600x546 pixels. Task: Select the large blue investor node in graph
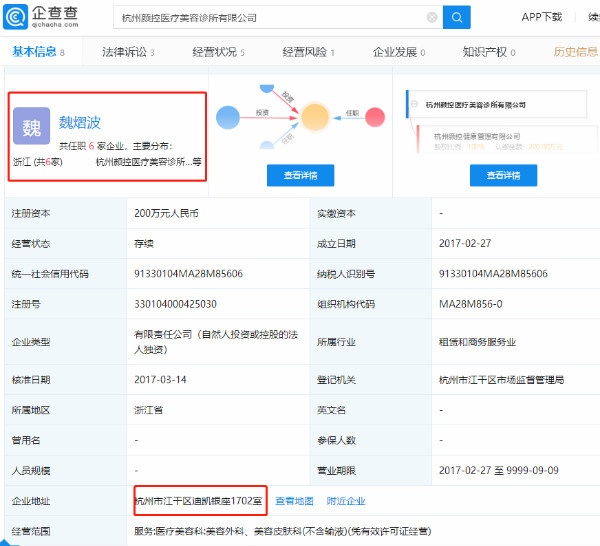[228, 117]
